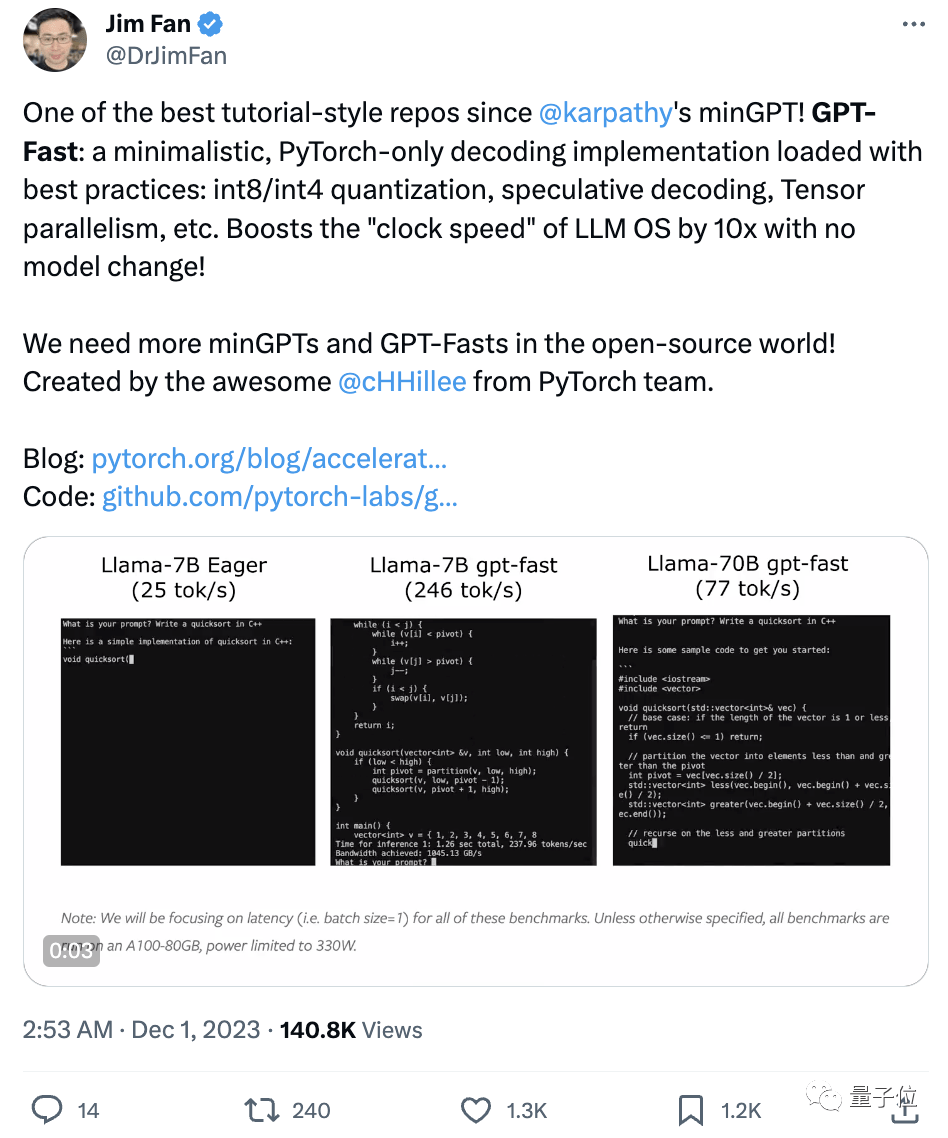The height and width of the screenshot is (1138, 948).
Task: Click the Jim Fan display name
Action: tap(148, 23)
